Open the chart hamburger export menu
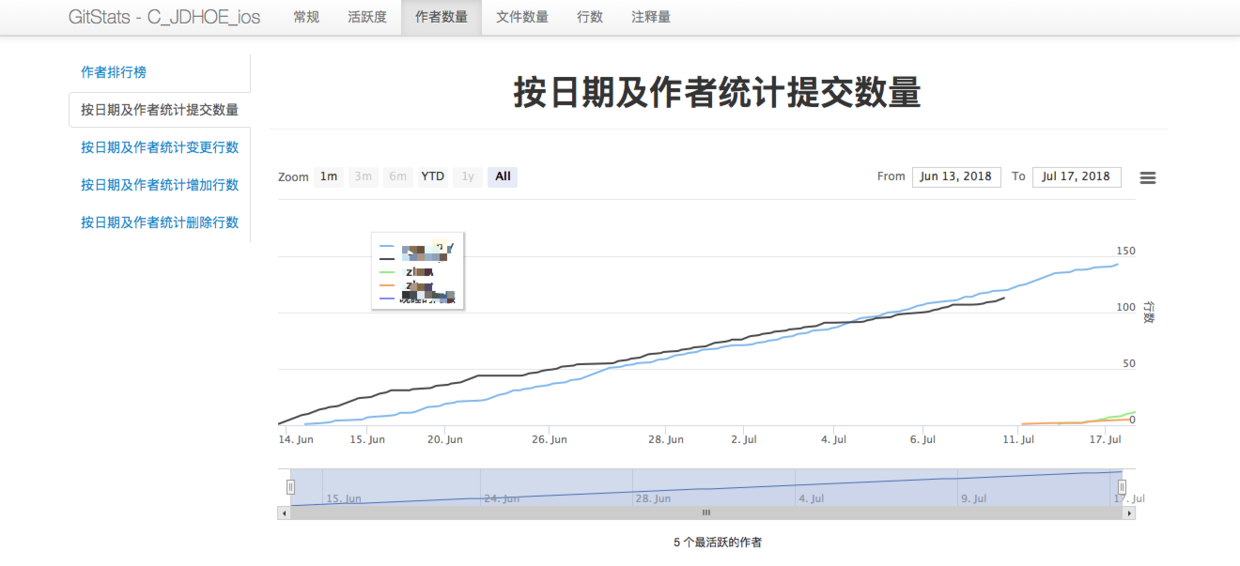 coord(1148,177)
